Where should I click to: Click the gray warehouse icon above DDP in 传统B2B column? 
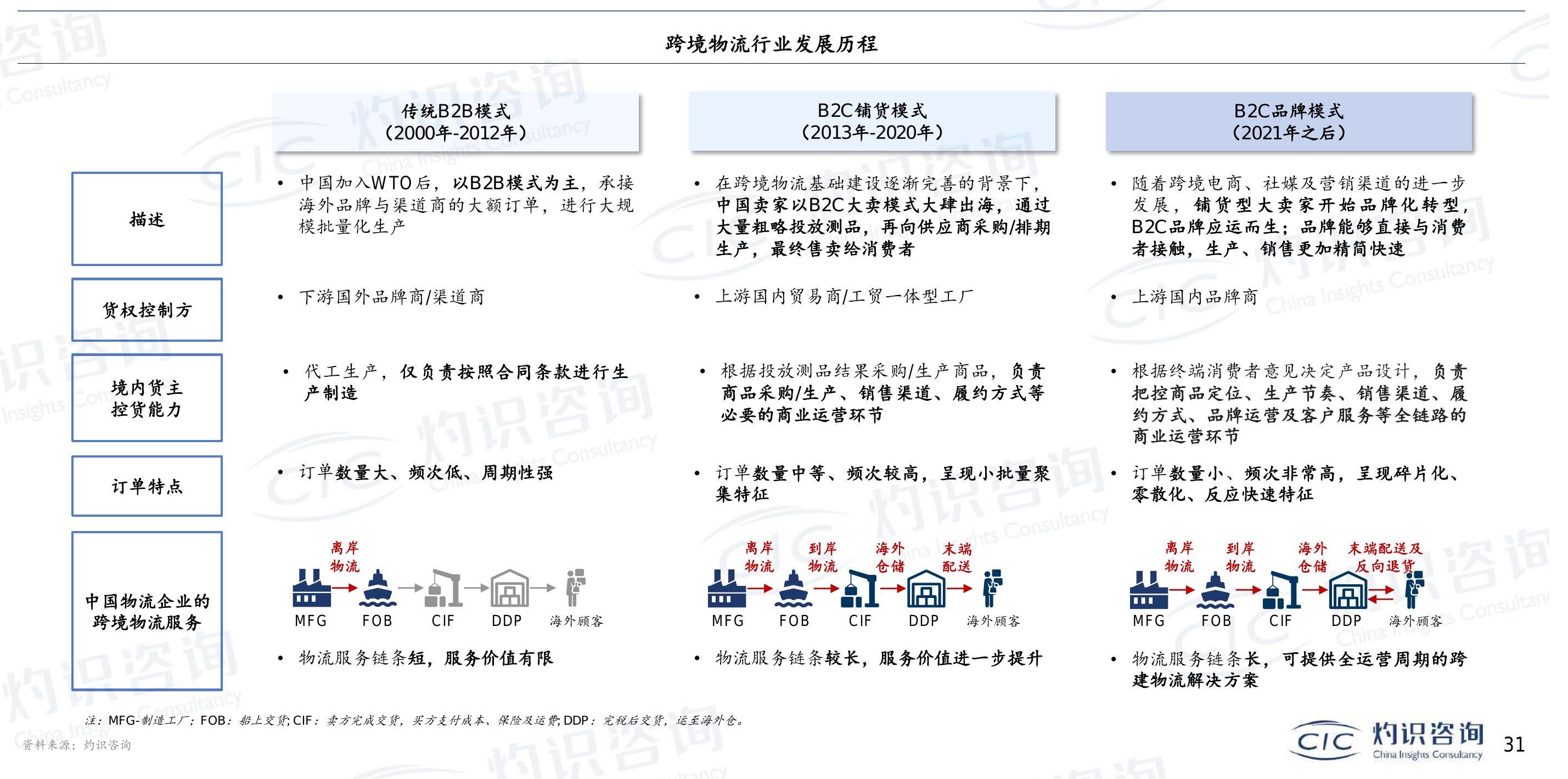509,588
